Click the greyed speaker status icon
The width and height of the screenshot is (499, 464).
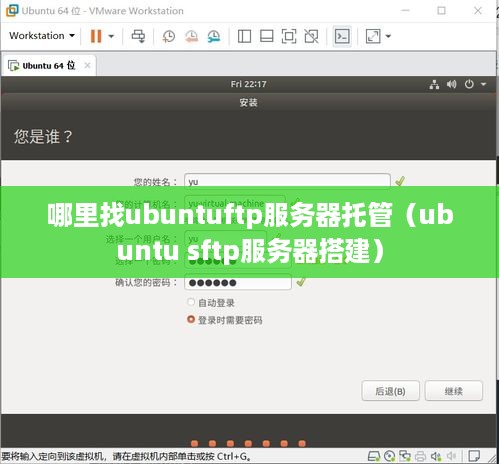pos(451,456)
